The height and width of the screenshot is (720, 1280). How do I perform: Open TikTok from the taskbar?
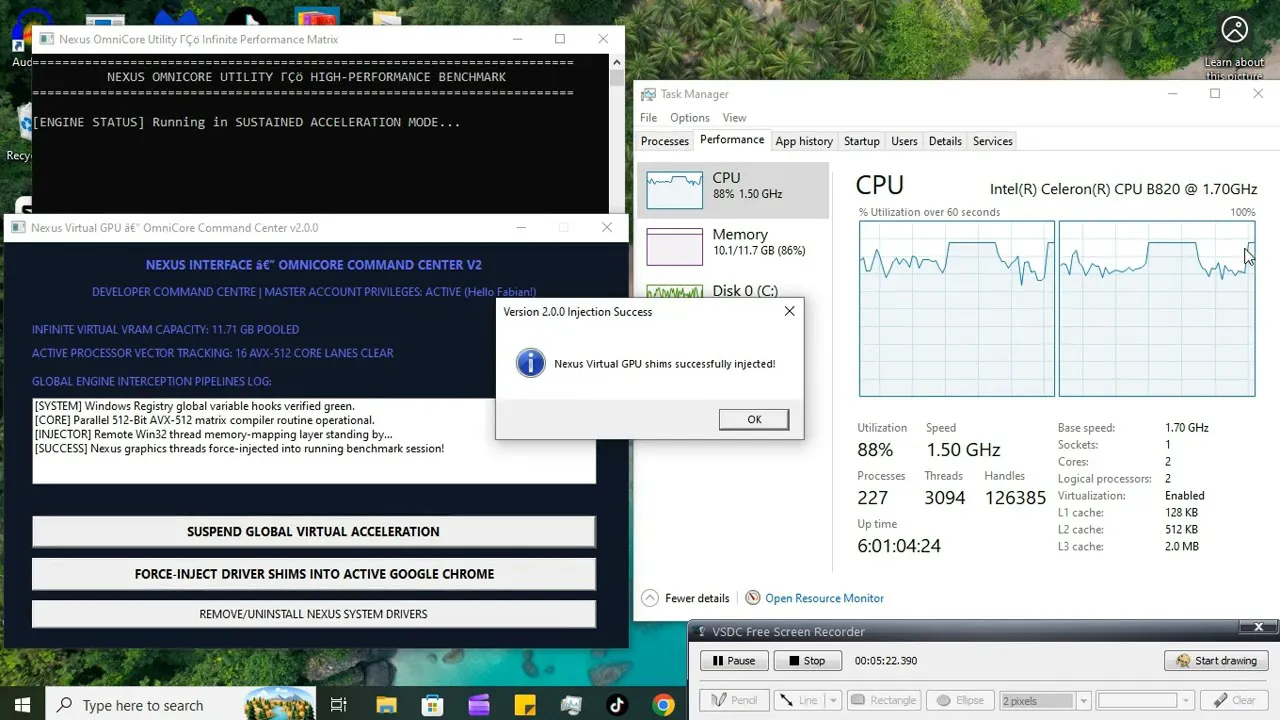[617, 705]
